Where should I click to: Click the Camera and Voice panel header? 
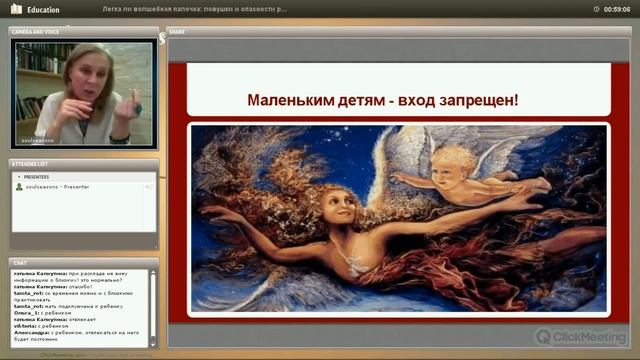tap(84, 31)
